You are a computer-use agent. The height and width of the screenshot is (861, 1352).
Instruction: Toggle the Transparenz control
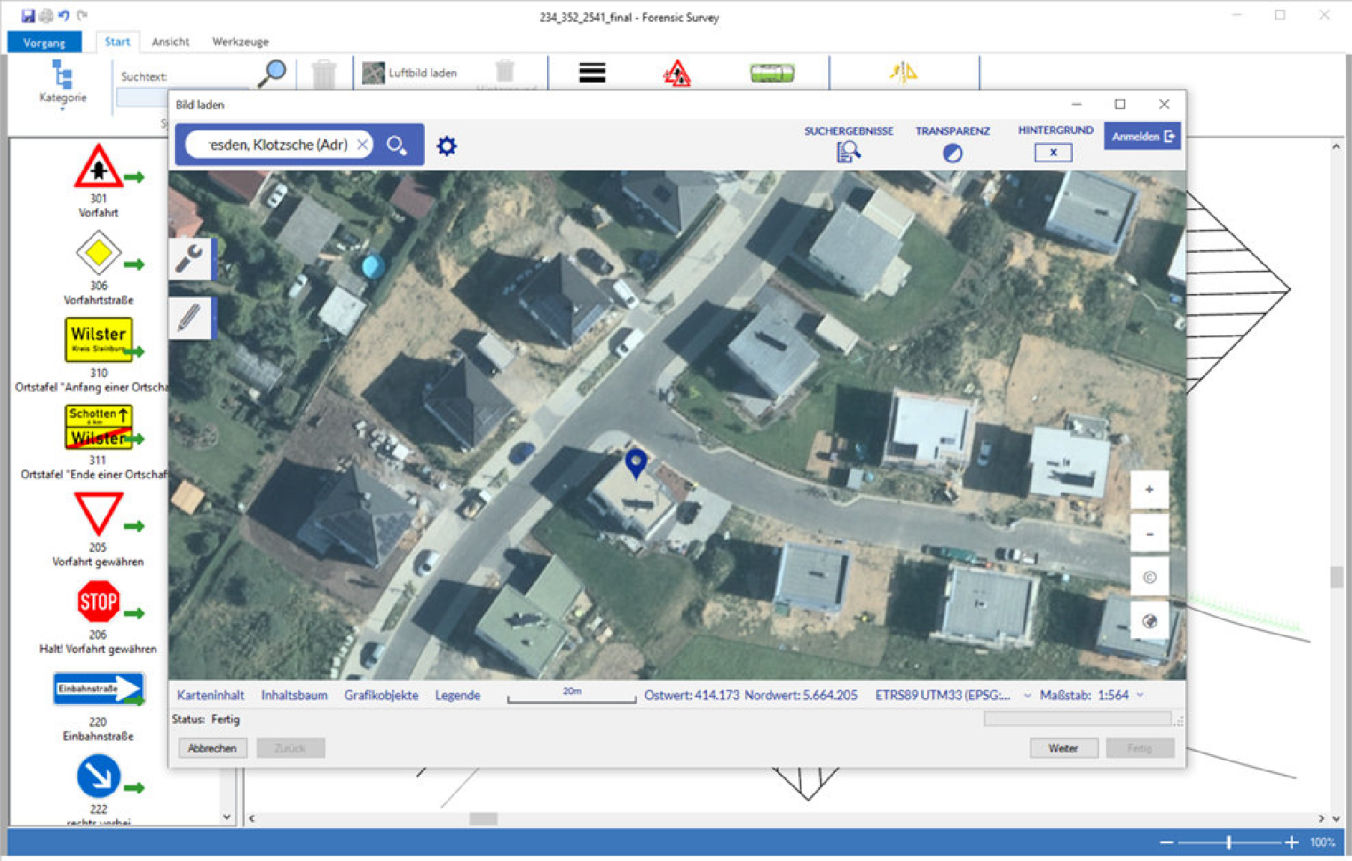point(952,153)
